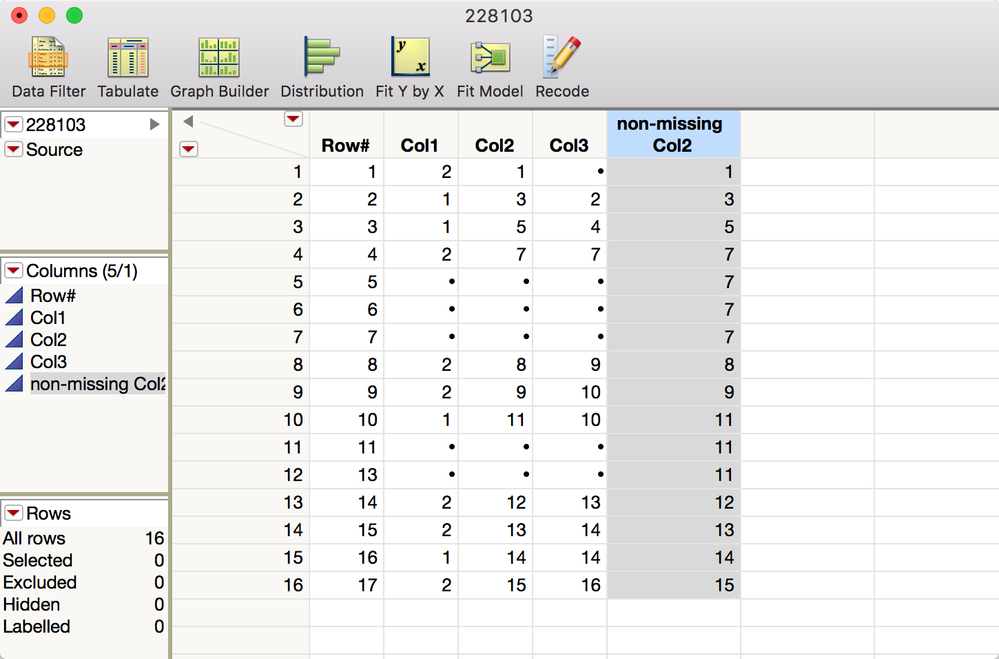Collapse the side panels with the left arrow
Viewport: 999px width, 659px height.
[188, 121]
